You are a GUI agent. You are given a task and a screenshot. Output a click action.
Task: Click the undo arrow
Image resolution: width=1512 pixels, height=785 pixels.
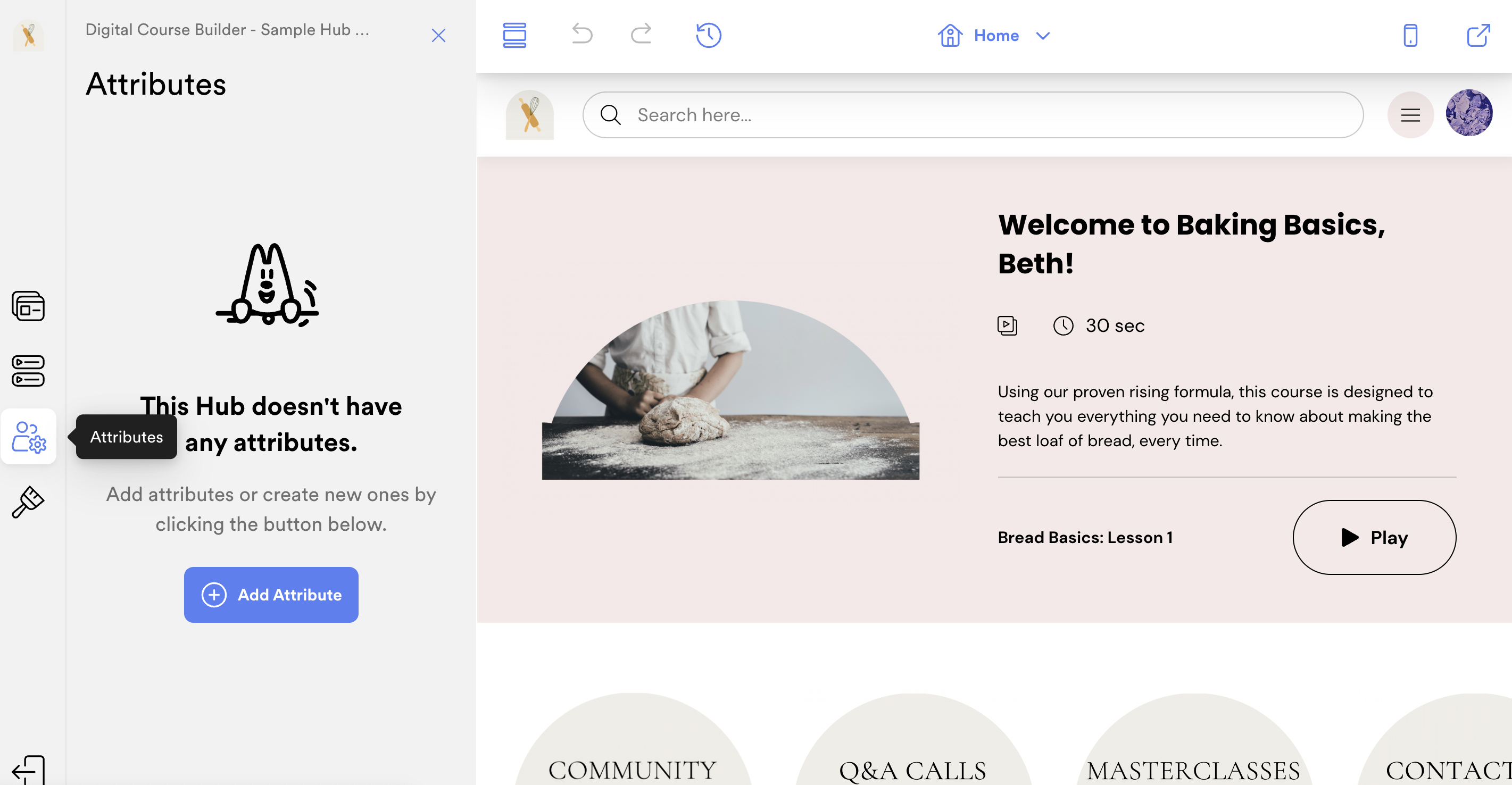[581, 34]
